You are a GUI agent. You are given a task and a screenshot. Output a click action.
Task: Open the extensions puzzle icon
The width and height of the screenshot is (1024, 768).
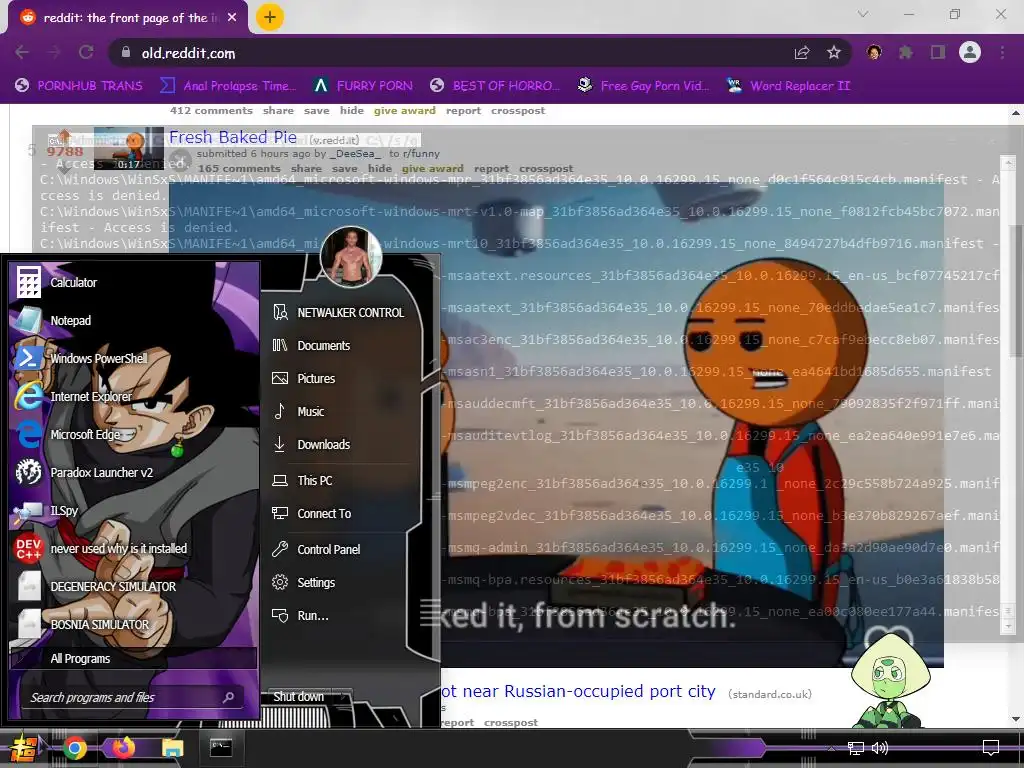905,53
